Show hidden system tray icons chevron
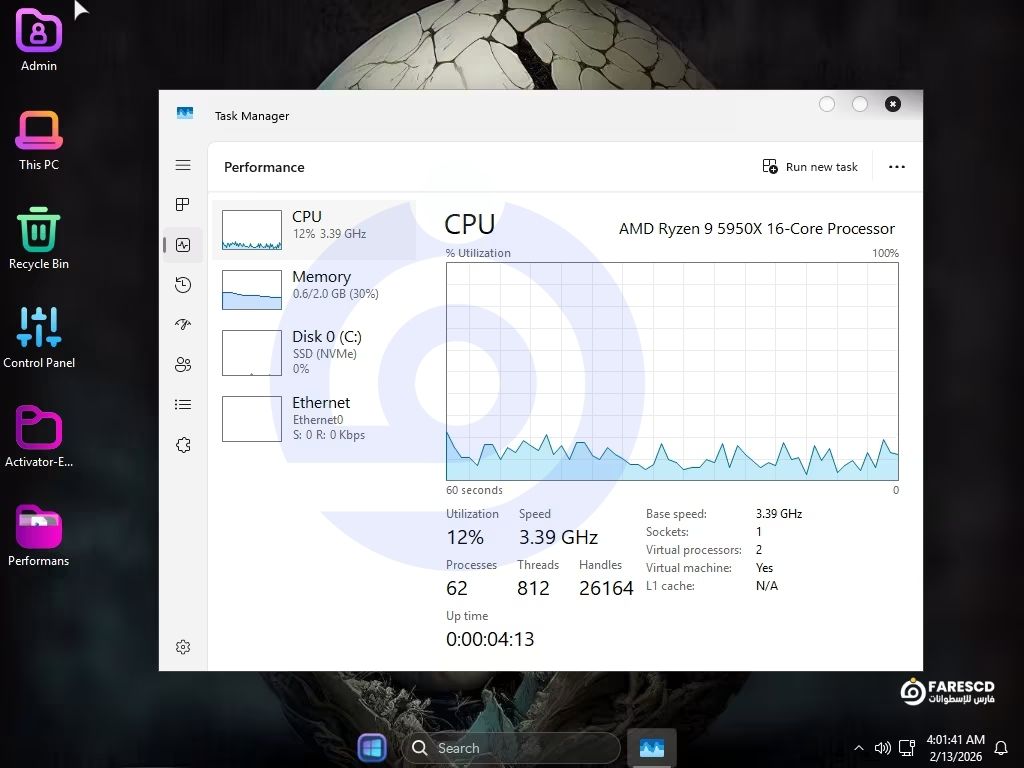The height and width of the screenshot is (768, 1024). click(858, 748)
